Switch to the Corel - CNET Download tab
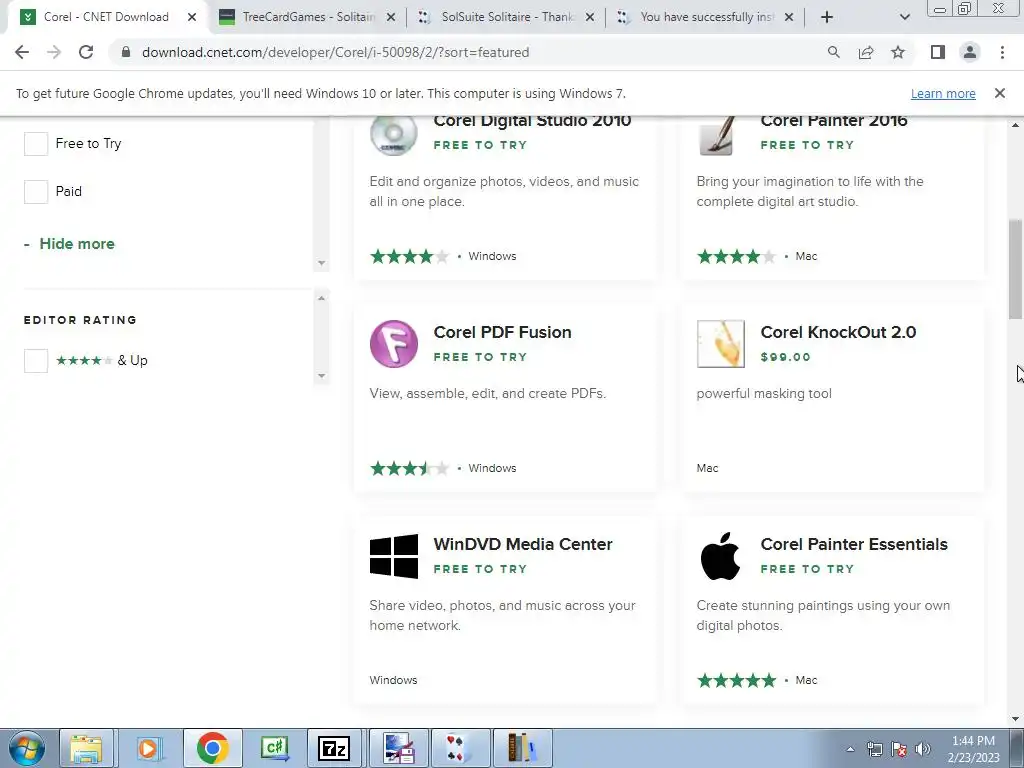This screenshot has width=1024, height=768. click(x=106, y=17)
